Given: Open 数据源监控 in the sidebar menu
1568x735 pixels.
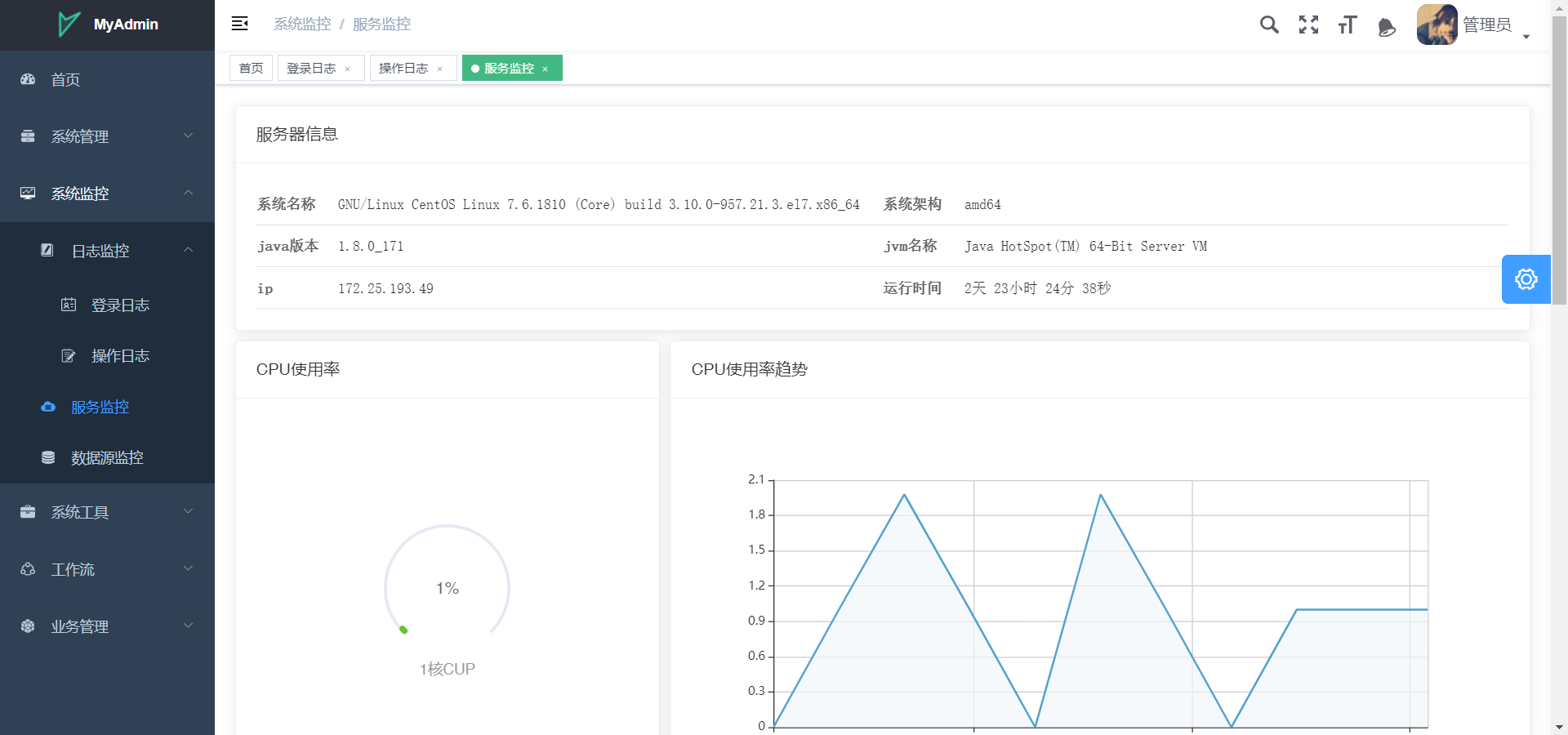Looking at the screenshot, I should 107,457.
